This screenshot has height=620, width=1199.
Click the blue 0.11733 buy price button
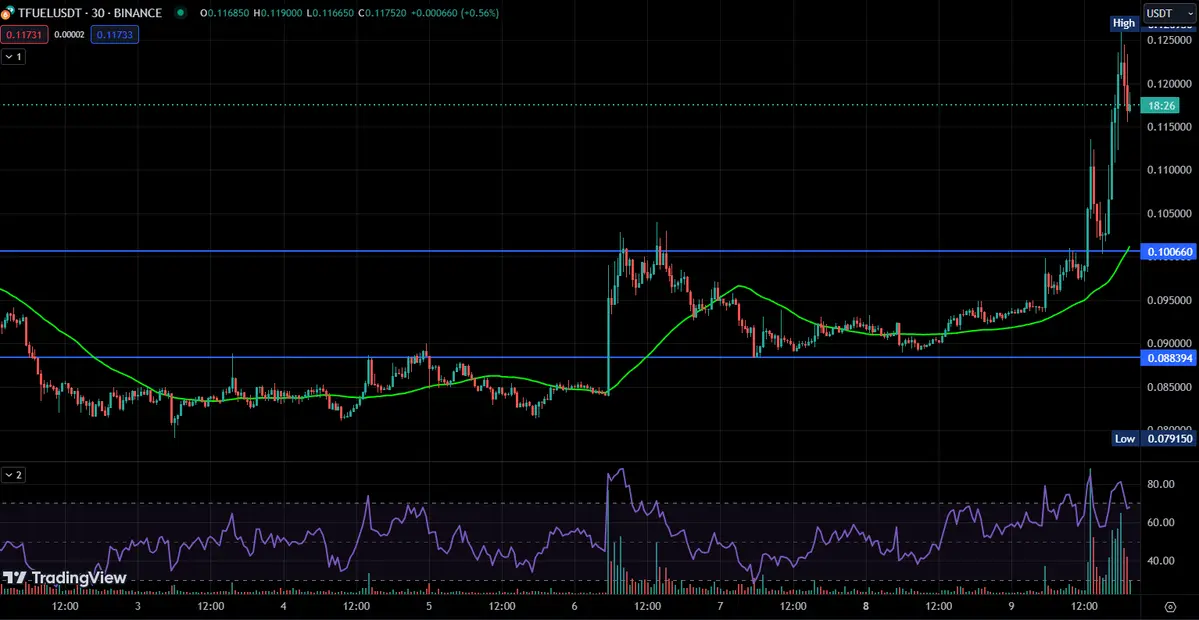115,34
